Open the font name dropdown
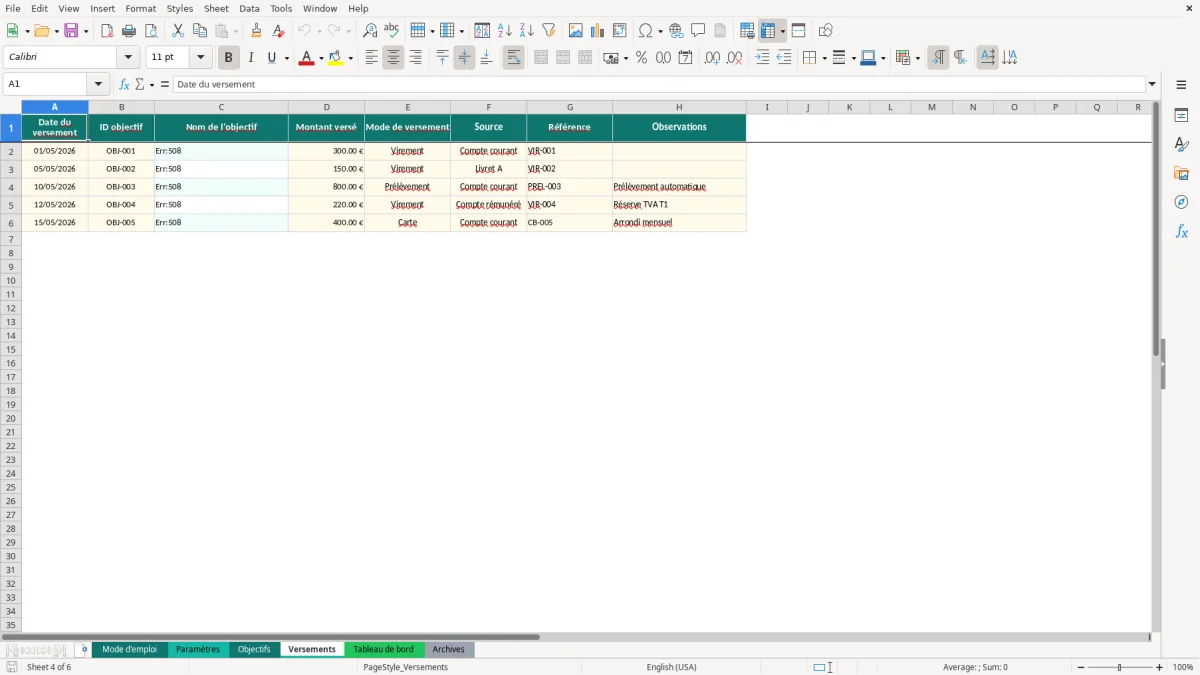Screen dimensions: 1200x675 click(x=128, y=58)
